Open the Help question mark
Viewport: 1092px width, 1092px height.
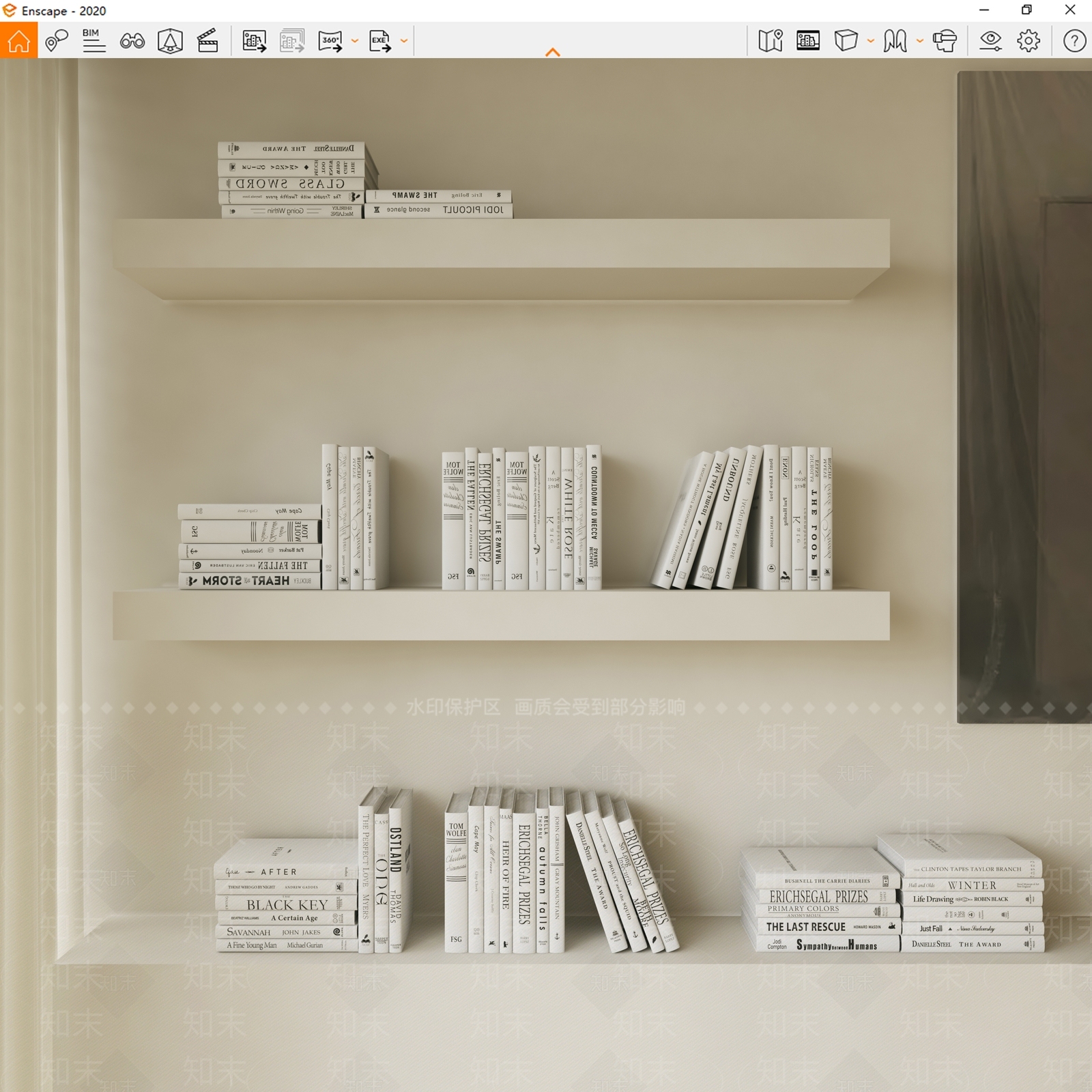(x=1075, y=41)
